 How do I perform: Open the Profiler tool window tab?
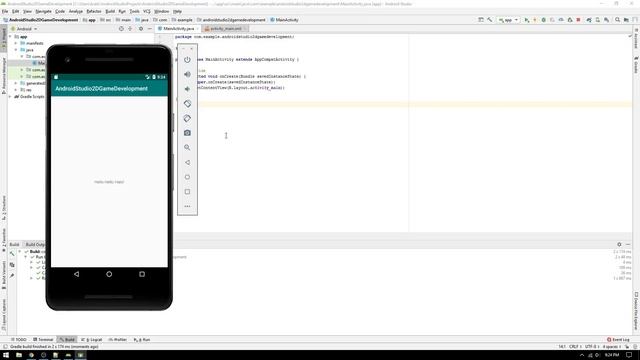(118, 340)
